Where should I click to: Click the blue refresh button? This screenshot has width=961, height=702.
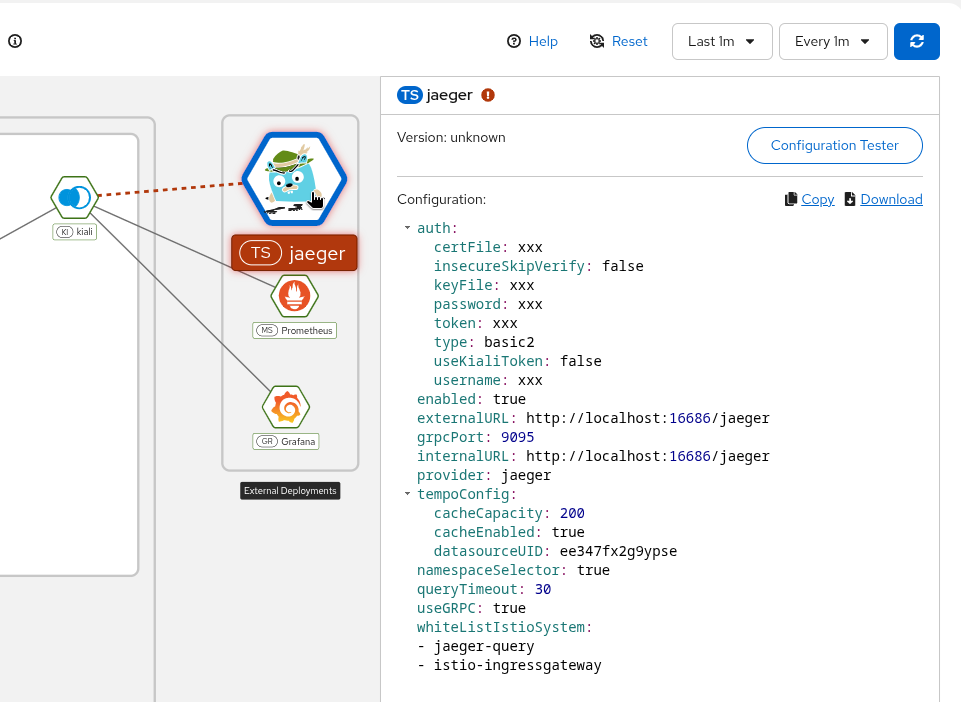[916, 41]
